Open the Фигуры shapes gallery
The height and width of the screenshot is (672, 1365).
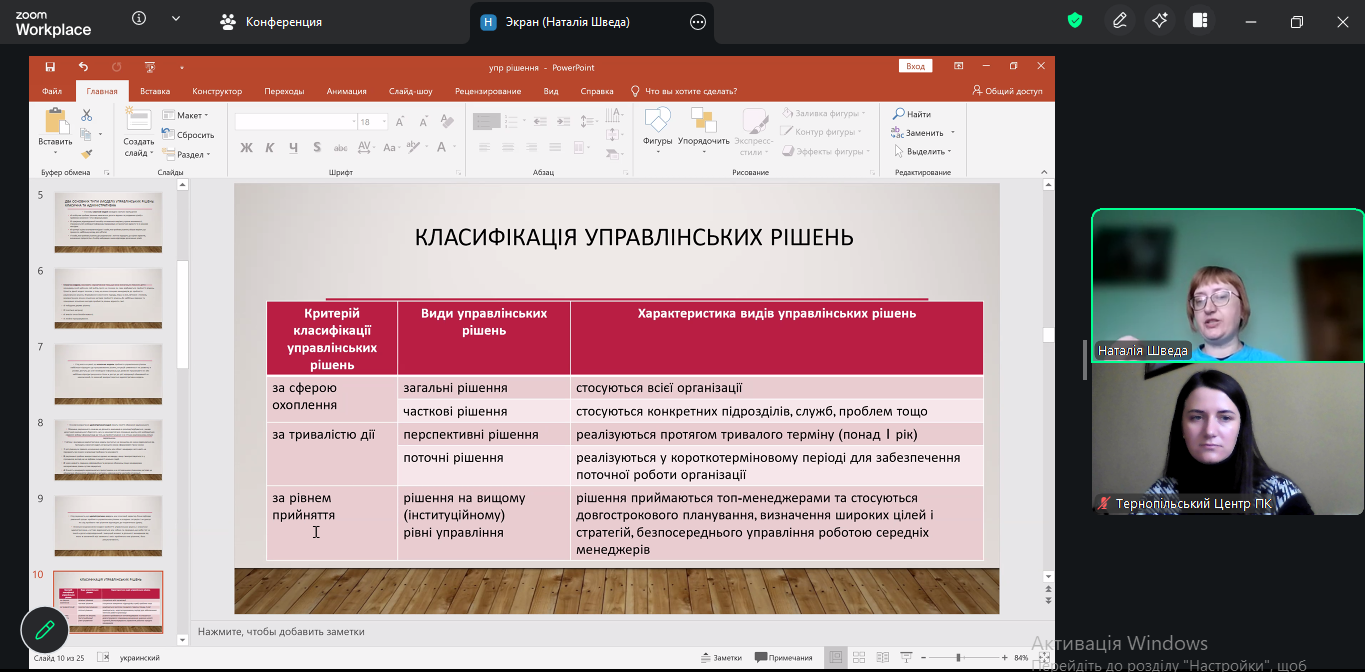(657, 129)
